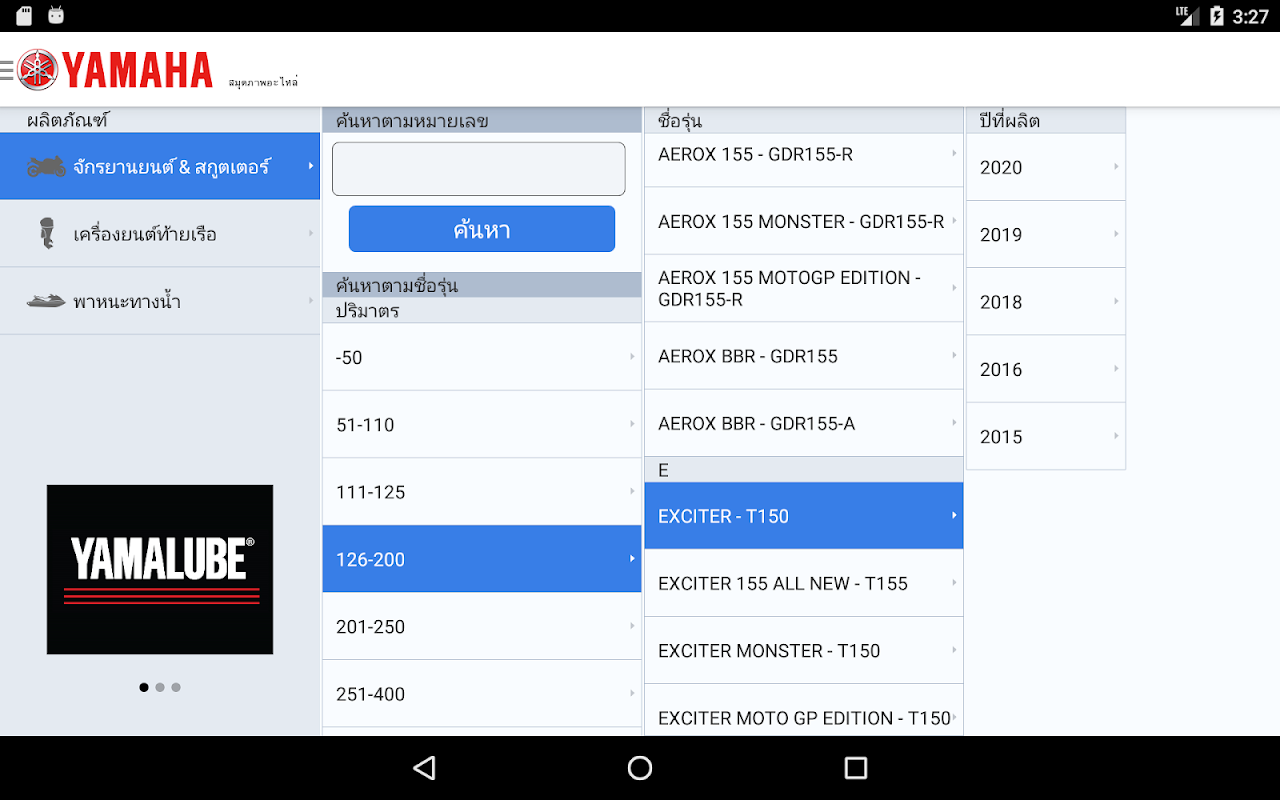This screenshot has height=800, width=1280.
Task: Tap the LTE signal indicator
Action: [1187, 16]
